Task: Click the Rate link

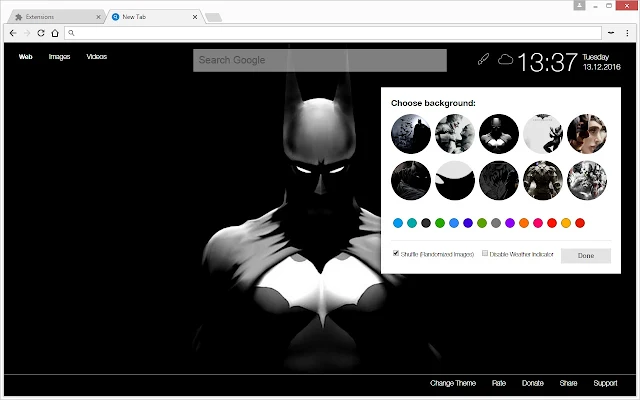Action: tap(498, 383)
